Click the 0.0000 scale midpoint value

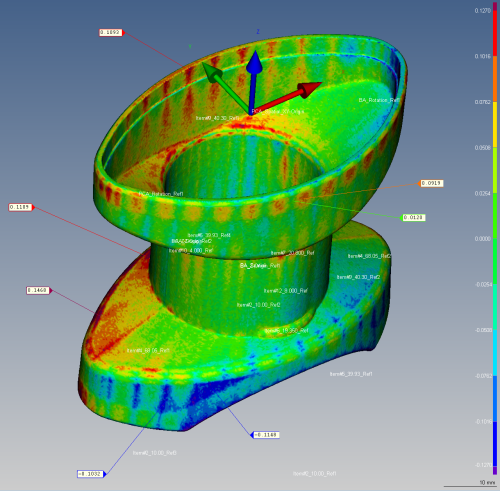(x=483, y=239)
